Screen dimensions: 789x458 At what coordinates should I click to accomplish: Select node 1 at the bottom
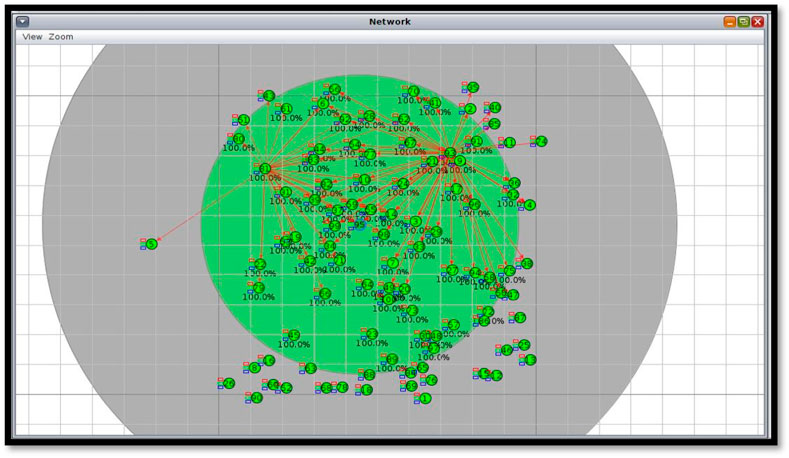425,398
